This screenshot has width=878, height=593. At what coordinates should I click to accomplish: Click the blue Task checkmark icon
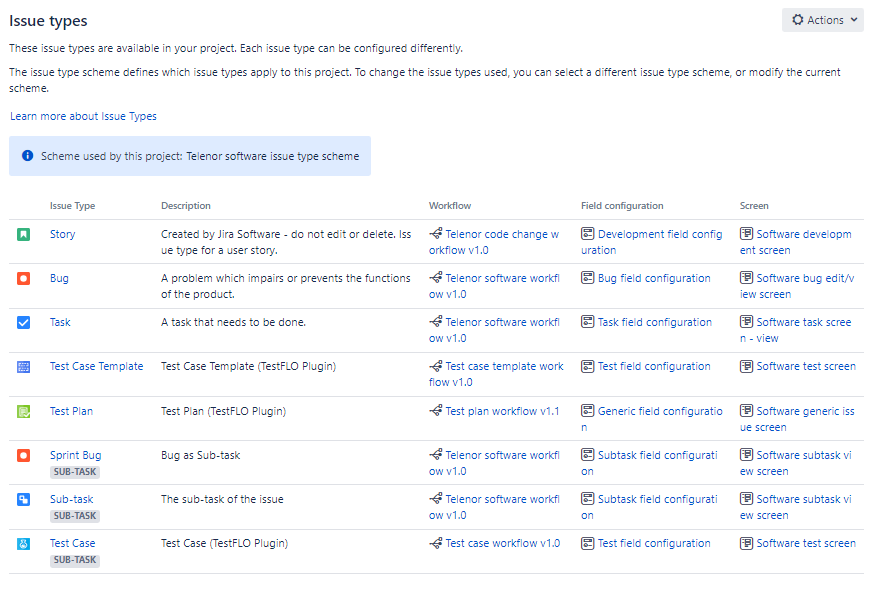click(24, 322)
